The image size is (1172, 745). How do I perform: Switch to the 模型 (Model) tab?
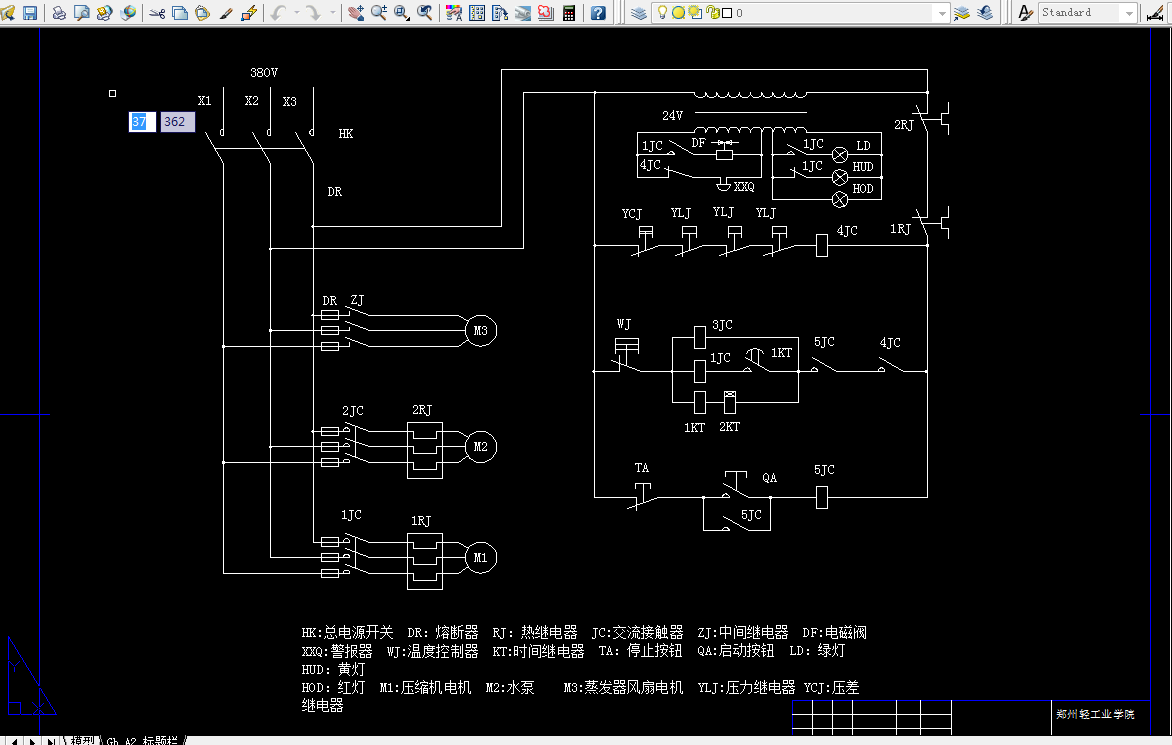82,740
